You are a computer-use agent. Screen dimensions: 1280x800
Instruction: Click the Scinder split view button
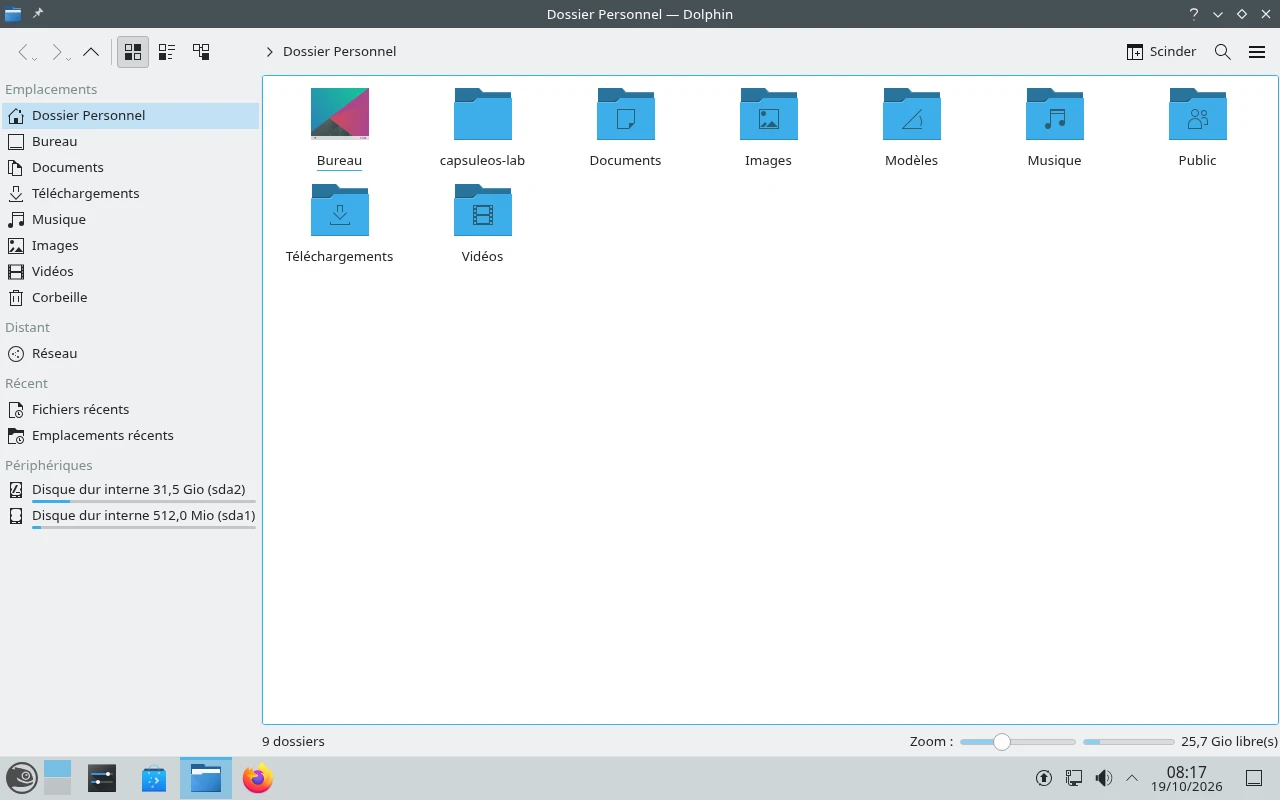pos(1161,52)
